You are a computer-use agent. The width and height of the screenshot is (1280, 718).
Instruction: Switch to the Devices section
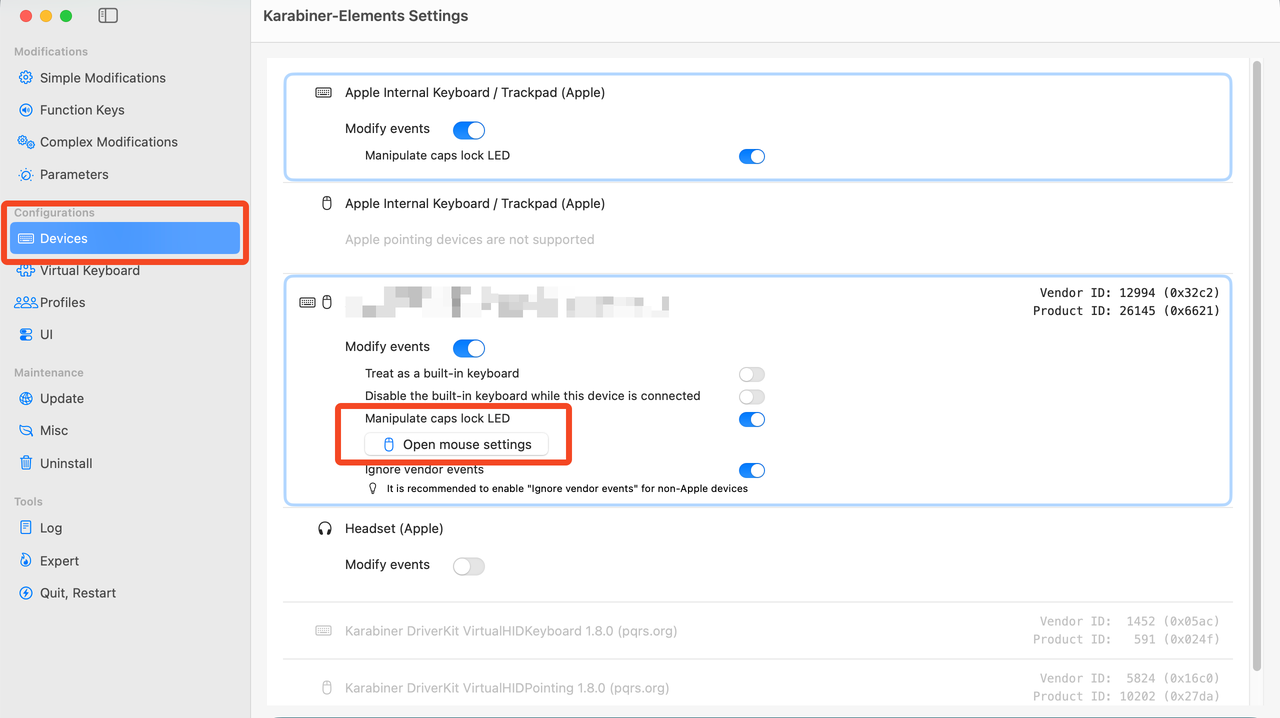(64, 238)
